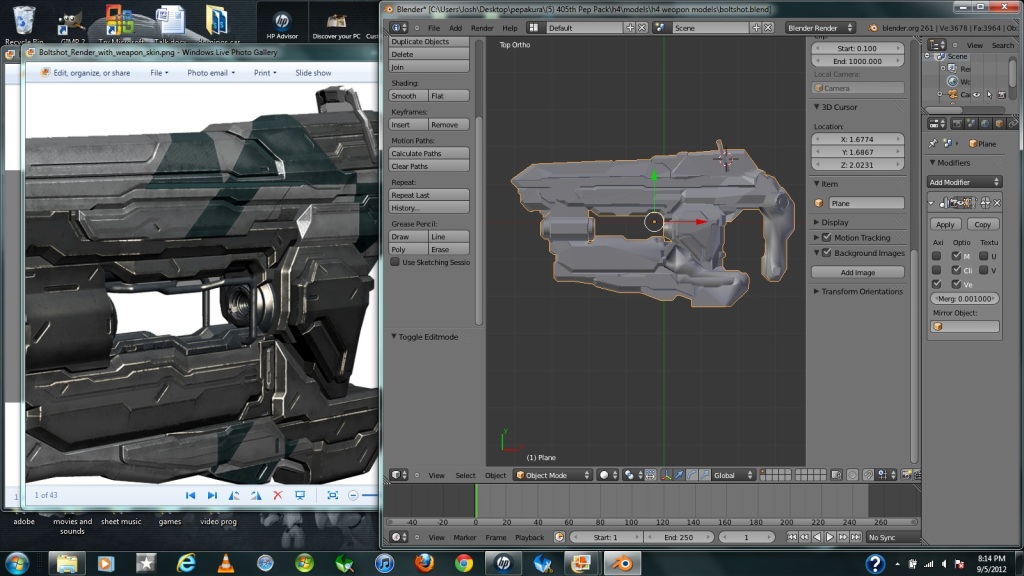Enable the texture U mirror checkbox
Viewport: 1024px width, 576px height.
click(x=984, y=256)
